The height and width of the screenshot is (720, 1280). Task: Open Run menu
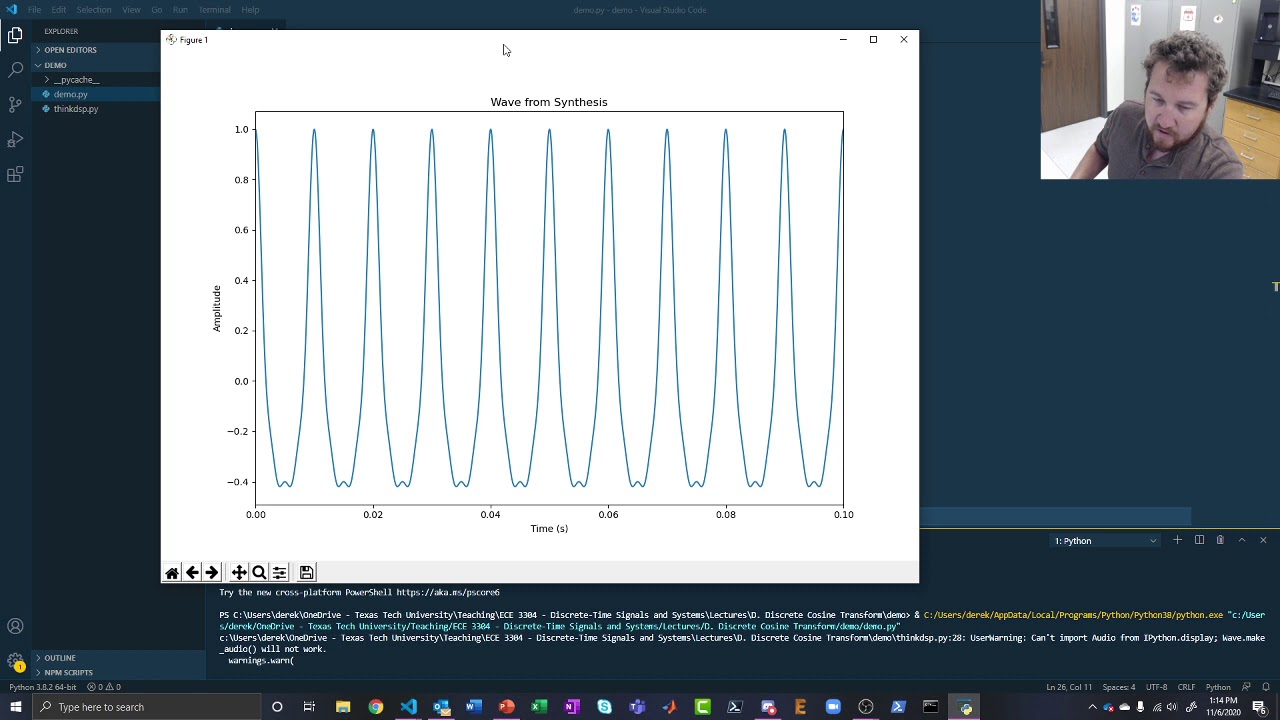(180, 10)
